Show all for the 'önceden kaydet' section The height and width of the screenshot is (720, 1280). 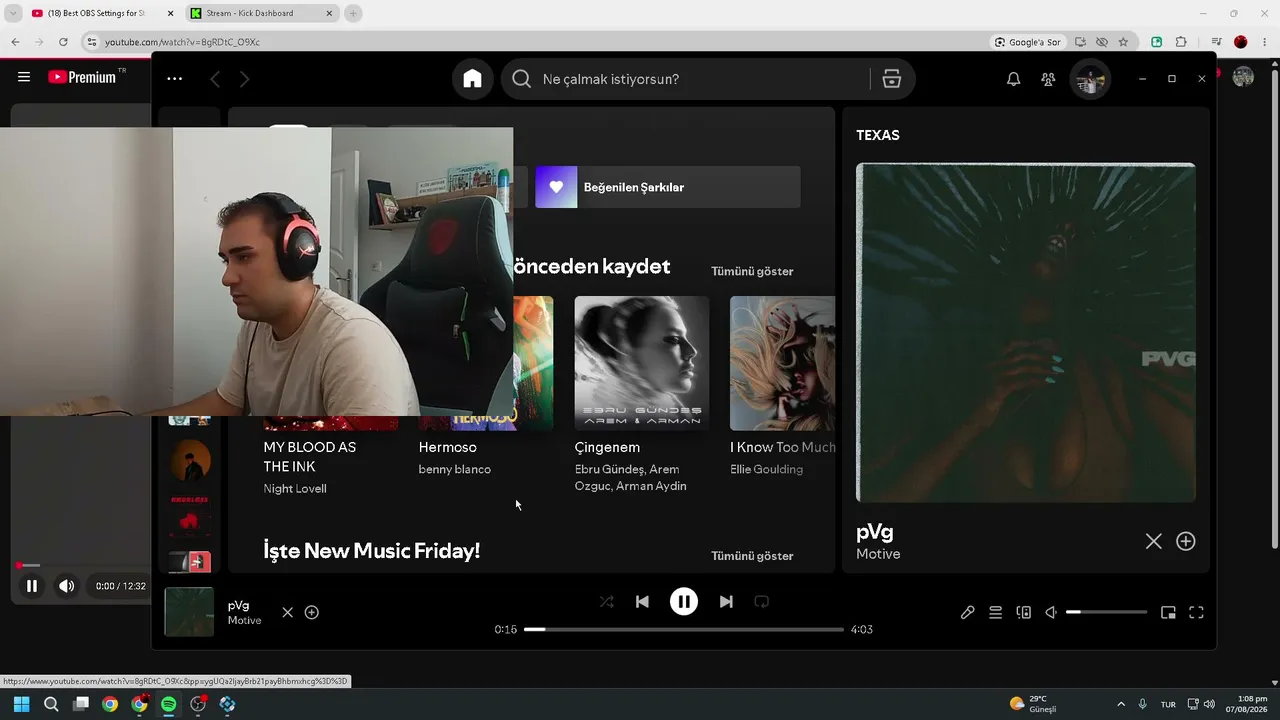[752, 271]
